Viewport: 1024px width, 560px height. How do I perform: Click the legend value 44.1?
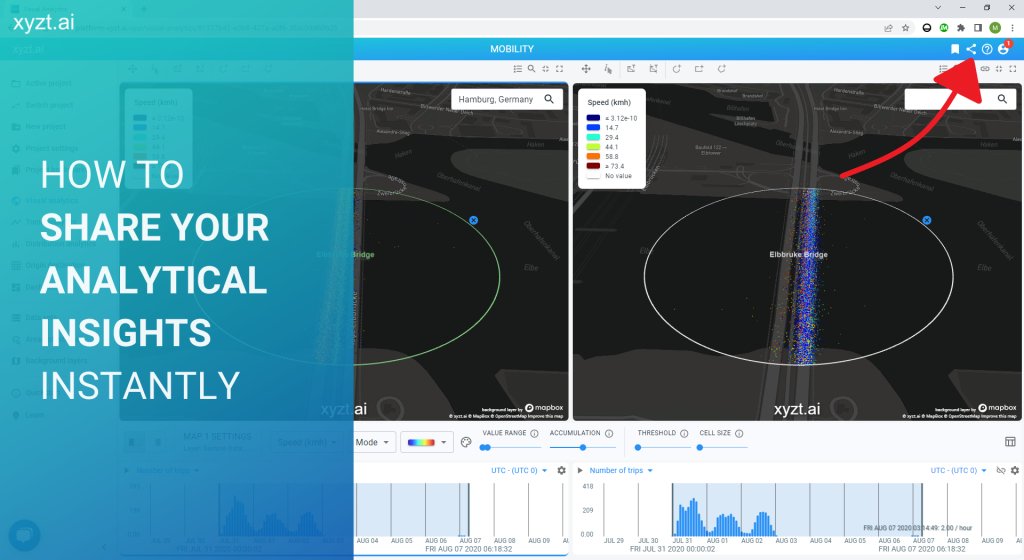[x=611, y=147]
